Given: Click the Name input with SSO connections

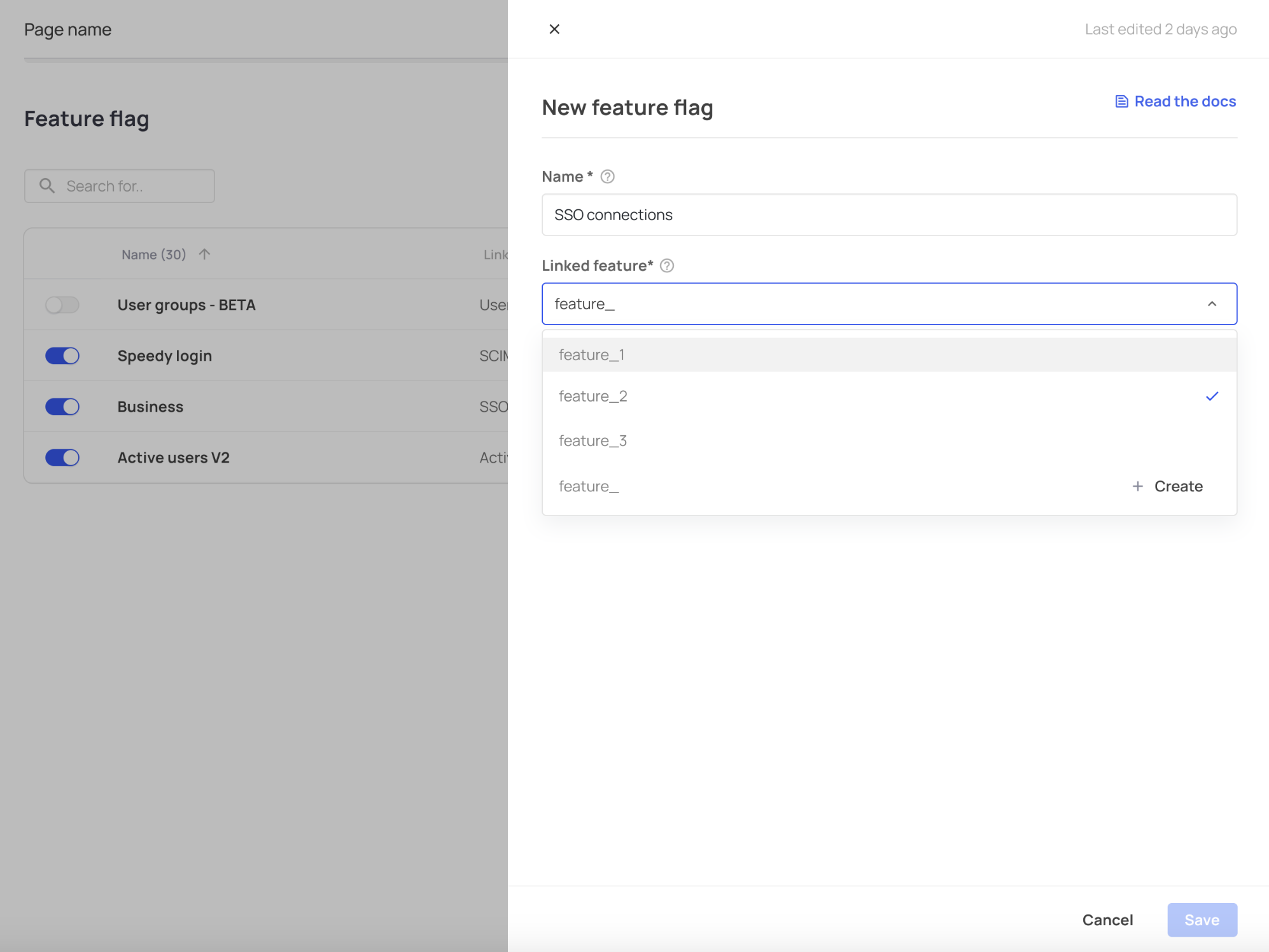Looking at the screenshot, I should point(888,215).
